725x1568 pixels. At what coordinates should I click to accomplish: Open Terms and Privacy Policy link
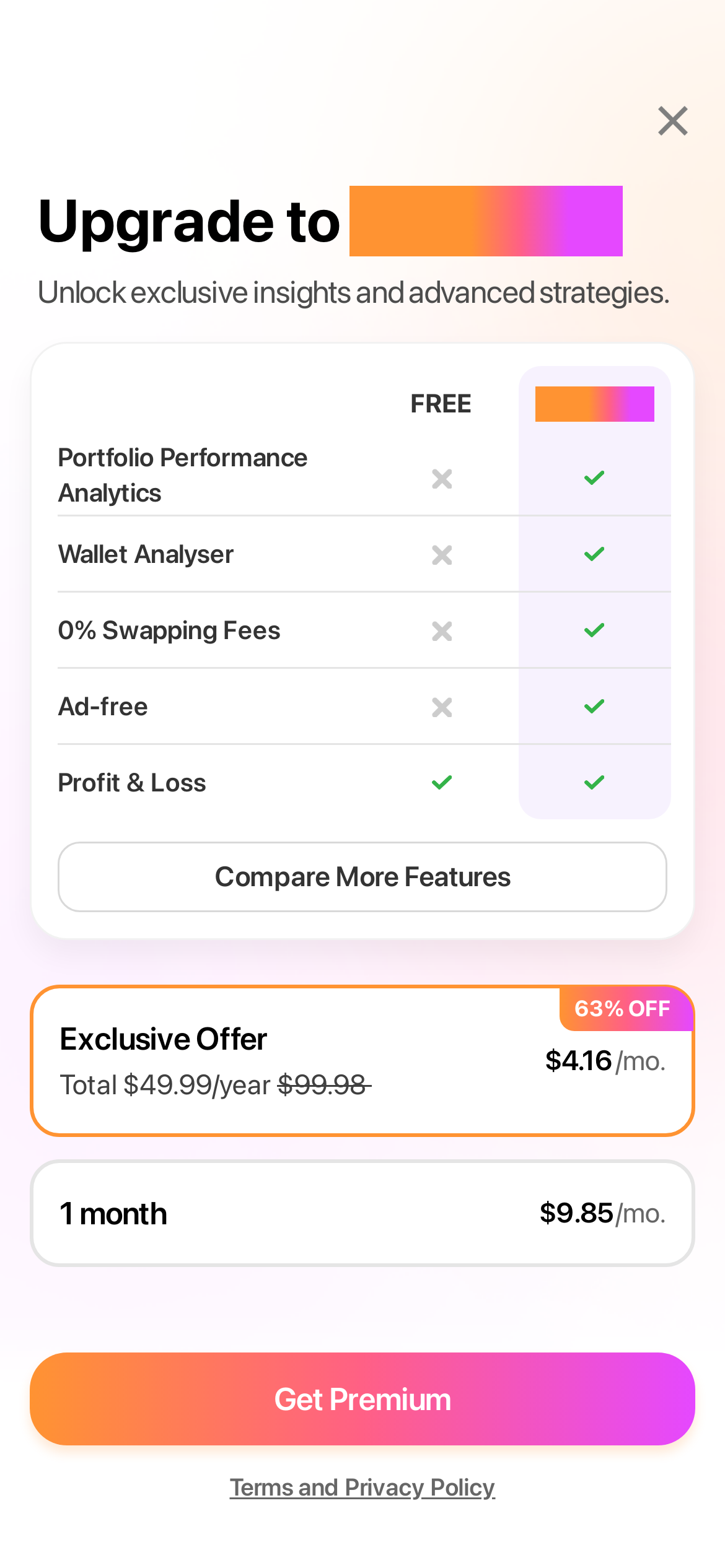[x=362, y=1487]
